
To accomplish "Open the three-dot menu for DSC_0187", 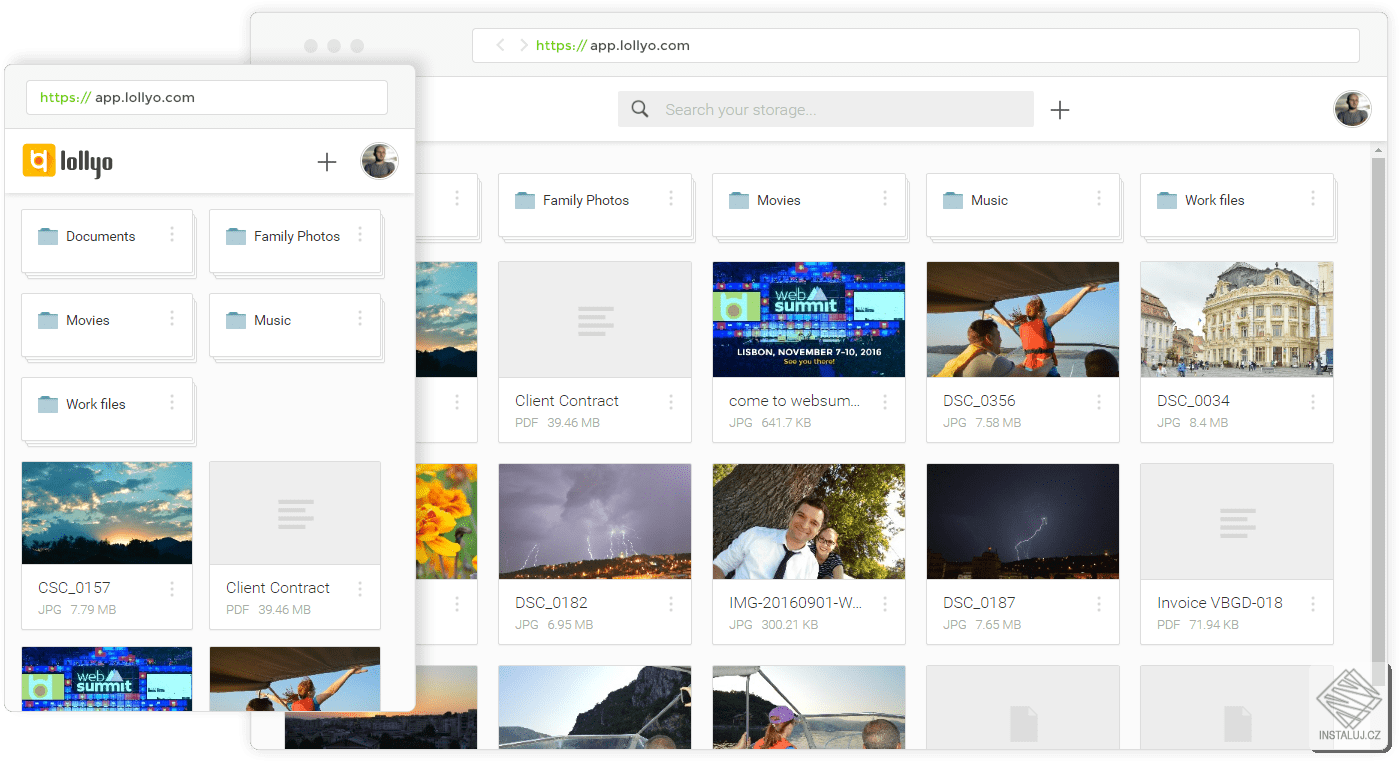I will coord(1099,604).
